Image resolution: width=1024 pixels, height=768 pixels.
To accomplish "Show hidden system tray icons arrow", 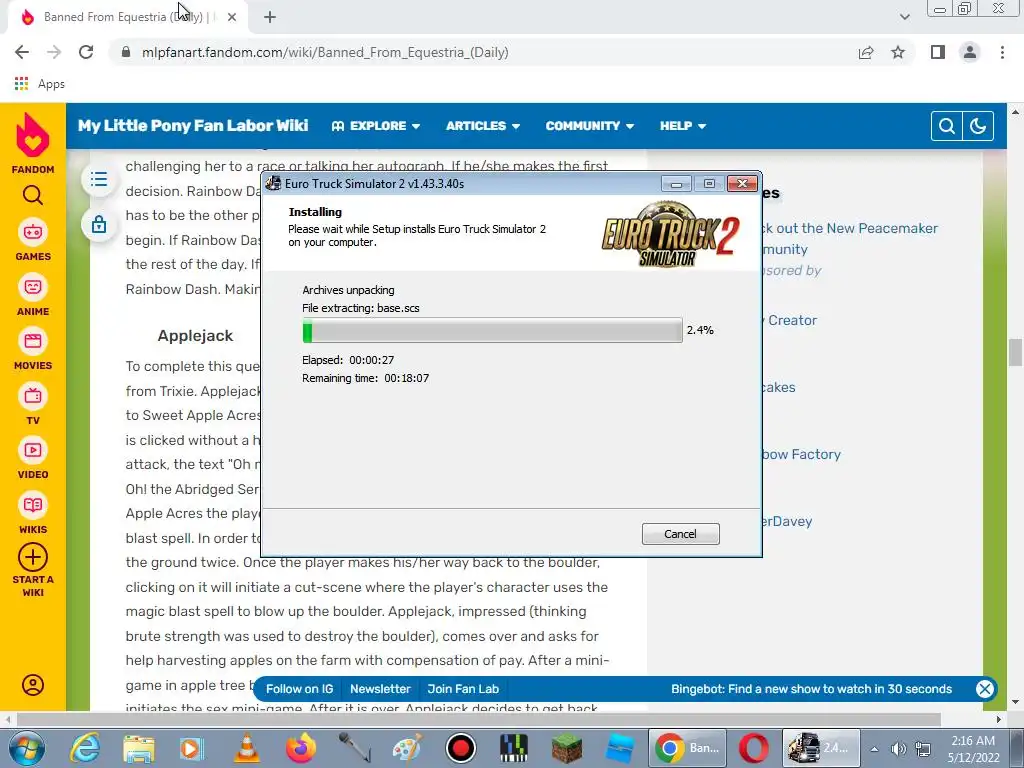I will coord(874,748).
